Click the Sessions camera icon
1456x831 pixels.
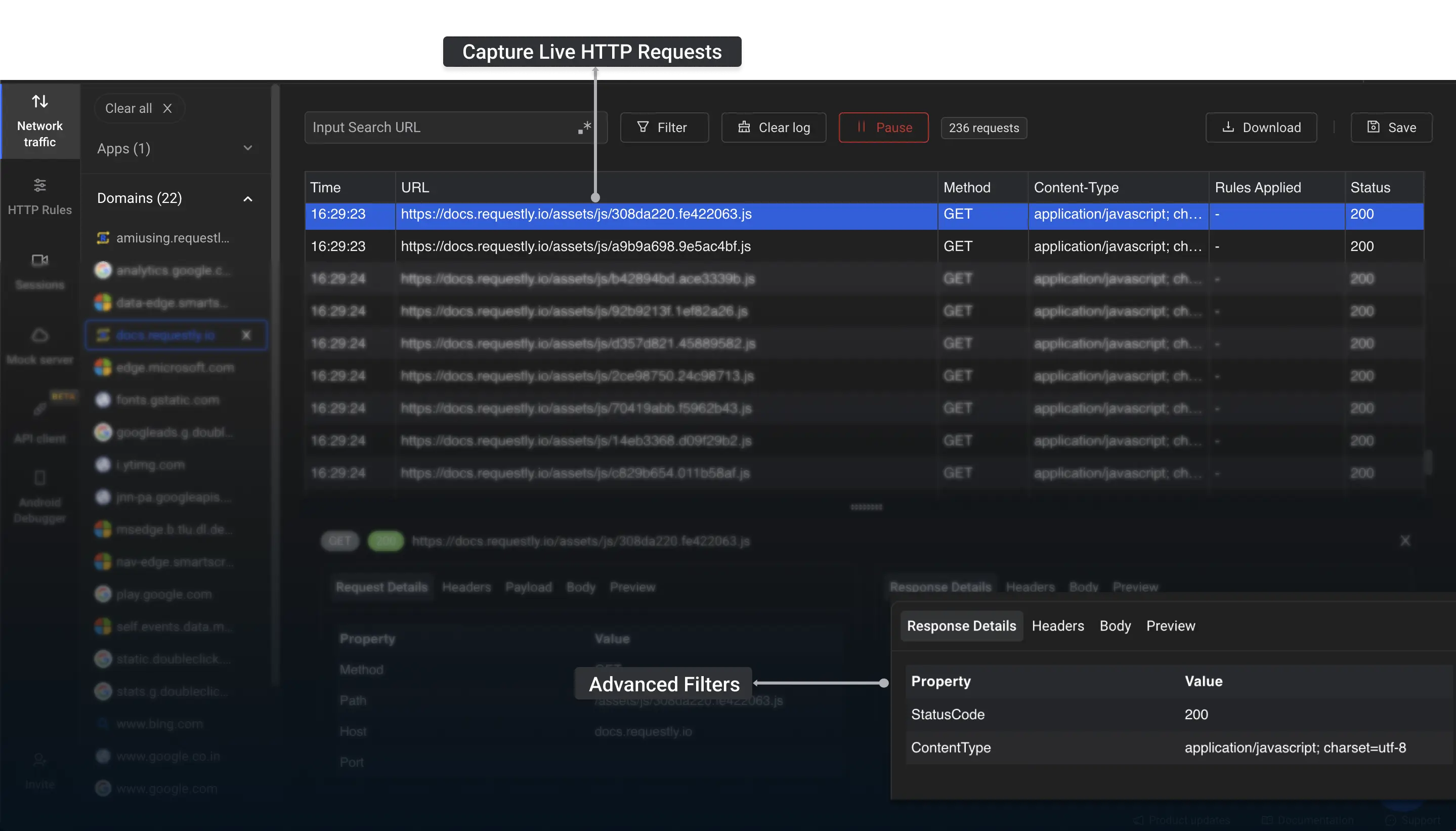(x=39, y=260)
